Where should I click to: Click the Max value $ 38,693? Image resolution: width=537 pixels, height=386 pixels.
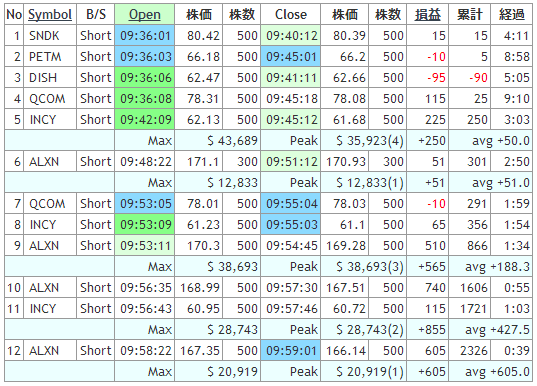coord(218,266)
